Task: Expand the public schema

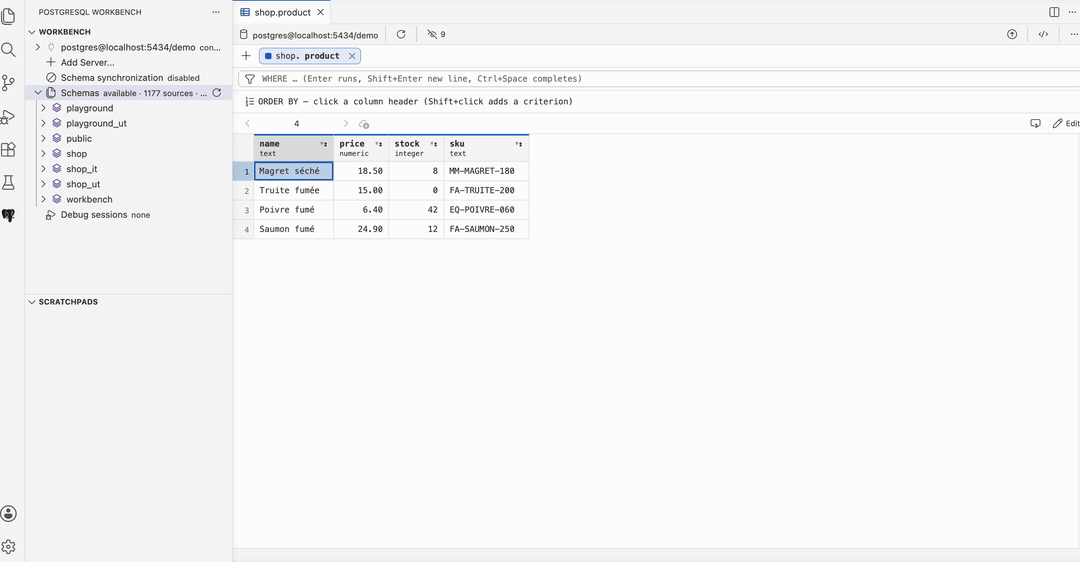Action: click(43, 138)
